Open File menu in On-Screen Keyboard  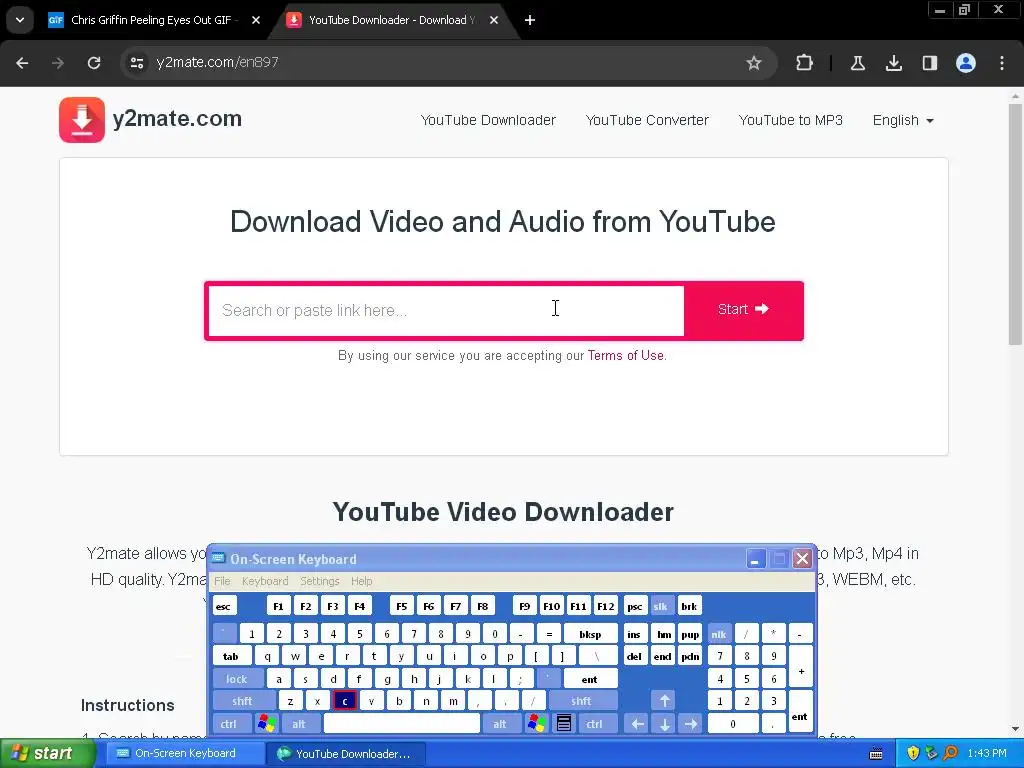coord(222,581)
